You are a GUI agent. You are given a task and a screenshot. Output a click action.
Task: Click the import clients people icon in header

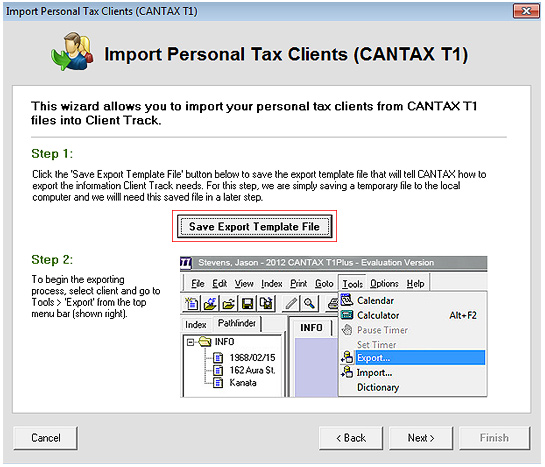[73, 51]
